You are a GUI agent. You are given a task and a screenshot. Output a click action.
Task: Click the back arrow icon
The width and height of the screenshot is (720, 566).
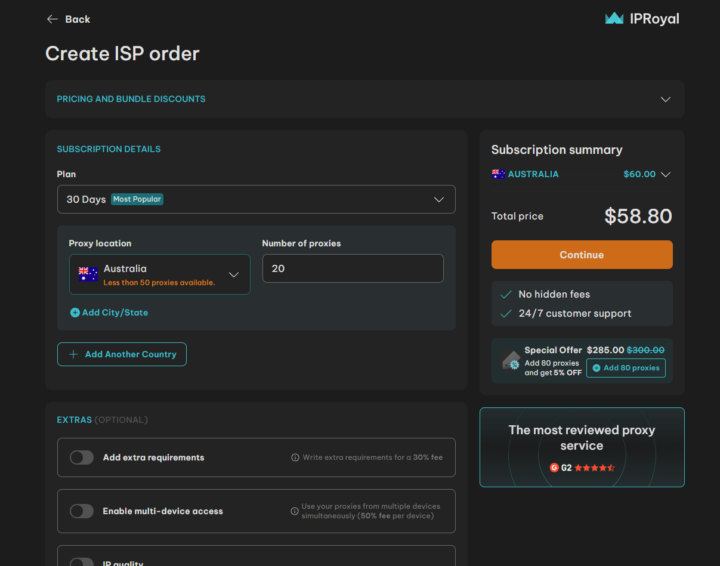tap(52, 19)
